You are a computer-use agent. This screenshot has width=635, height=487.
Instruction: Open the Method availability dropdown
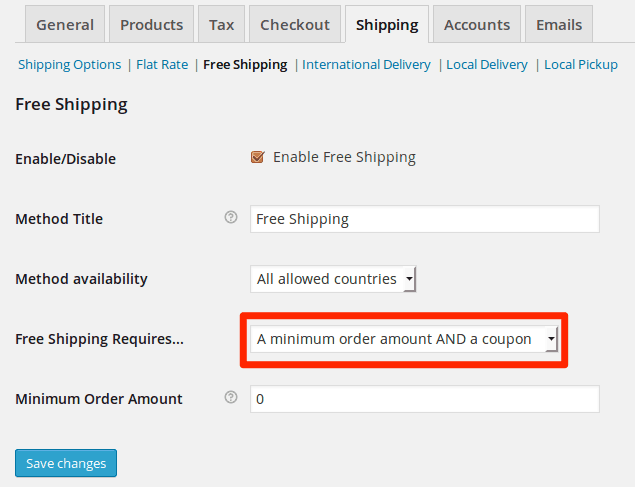(333, 279)
